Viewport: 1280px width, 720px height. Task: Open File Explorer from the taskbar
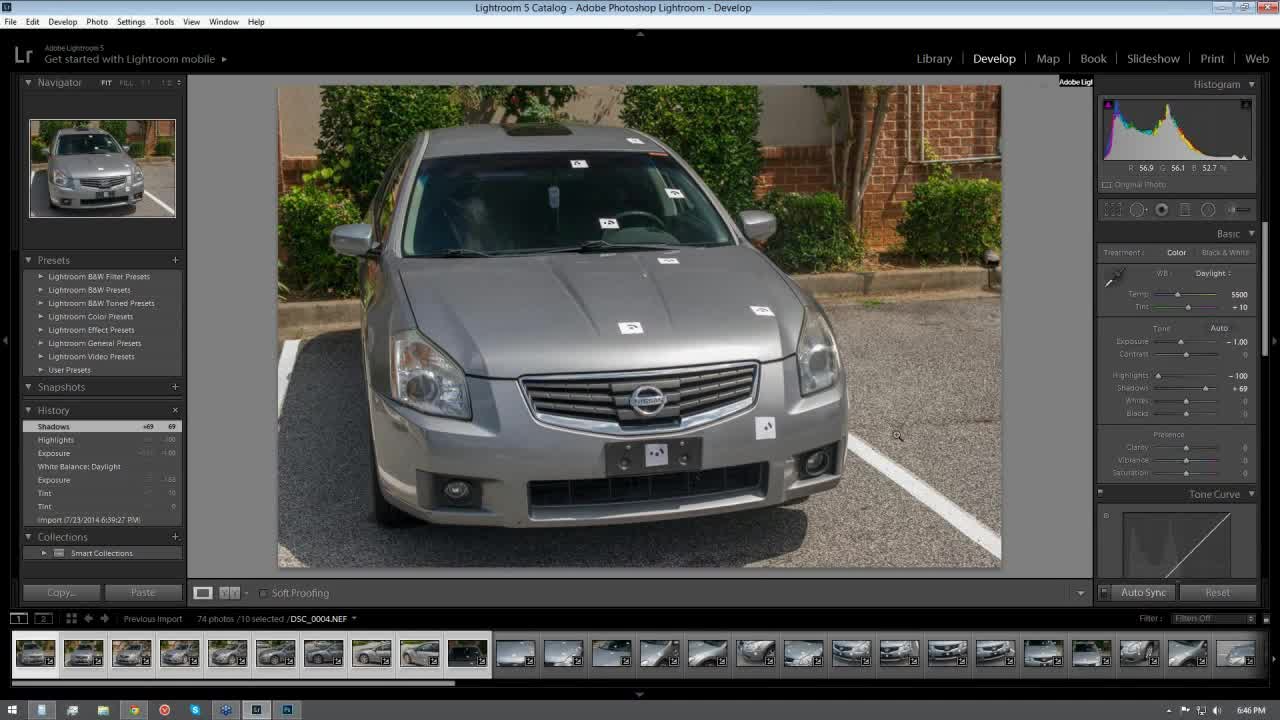point(103,710)
